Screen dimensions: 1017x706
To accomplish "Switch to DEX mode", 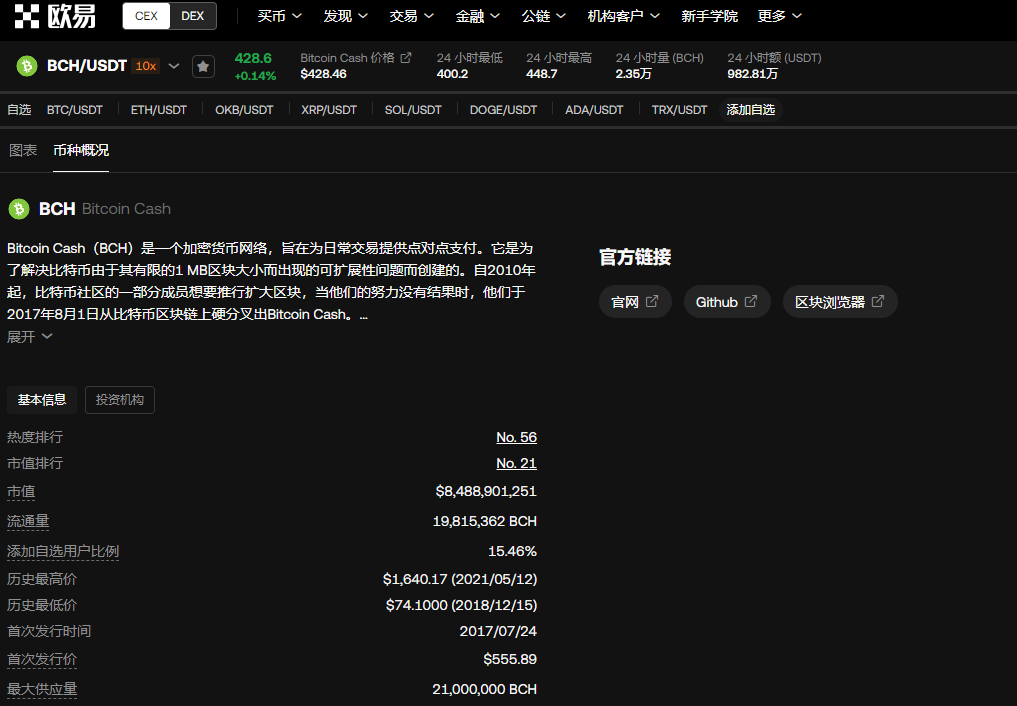I will coord(193,16).
